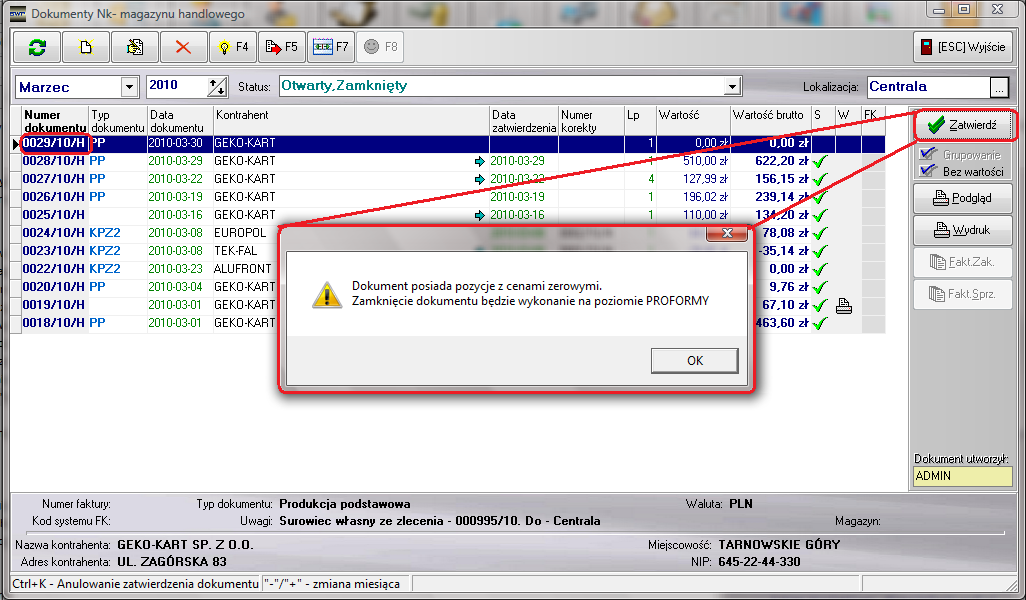Click the F7 toolbar button

pos(331,47)
